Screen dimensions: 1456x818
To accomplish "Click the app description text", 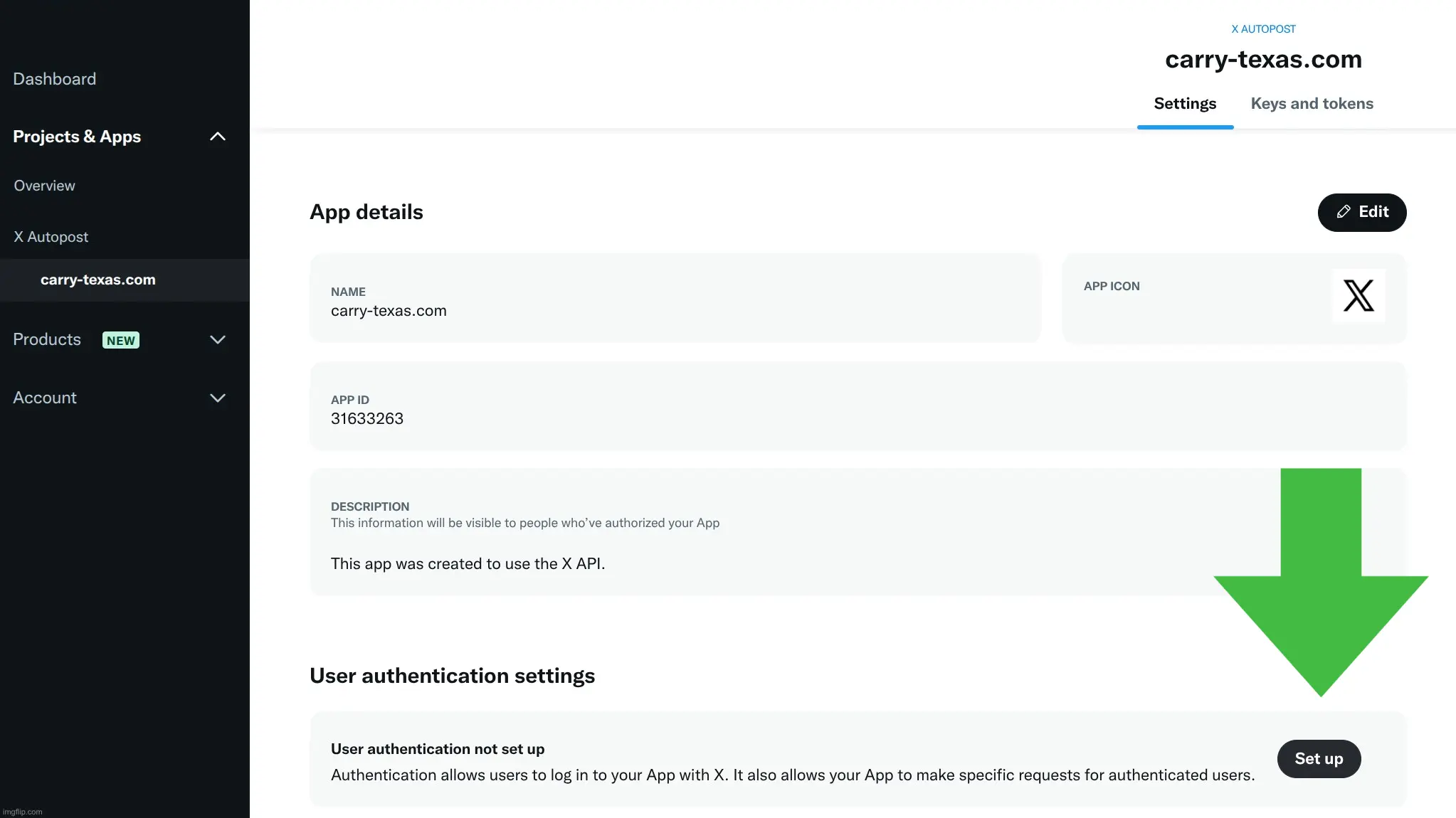I will (x=468, y=564).
